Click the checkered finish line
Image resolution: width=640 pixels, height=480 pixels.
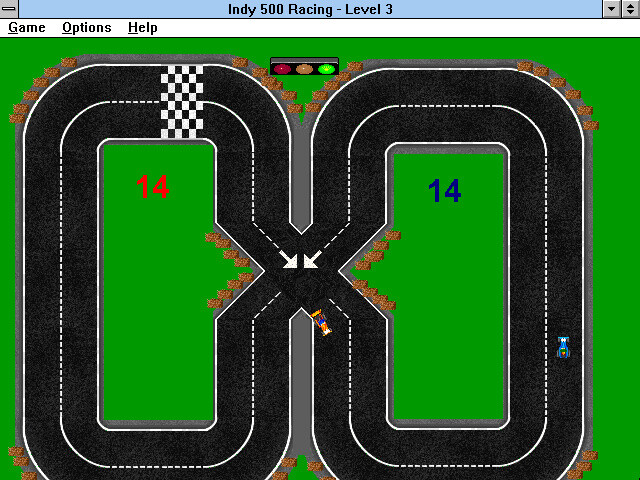tap(182, 102)
